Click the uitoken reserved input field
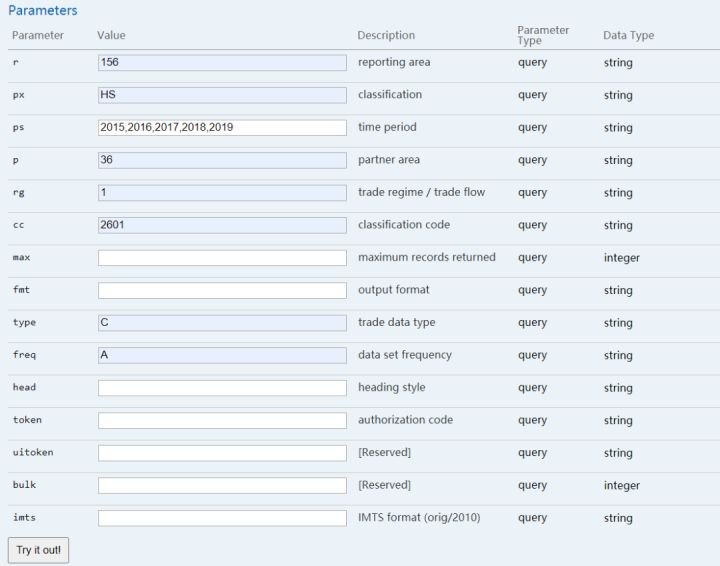The height and width of the screenshot is (566, 720). pyautogui.click(x=222, y=452)
